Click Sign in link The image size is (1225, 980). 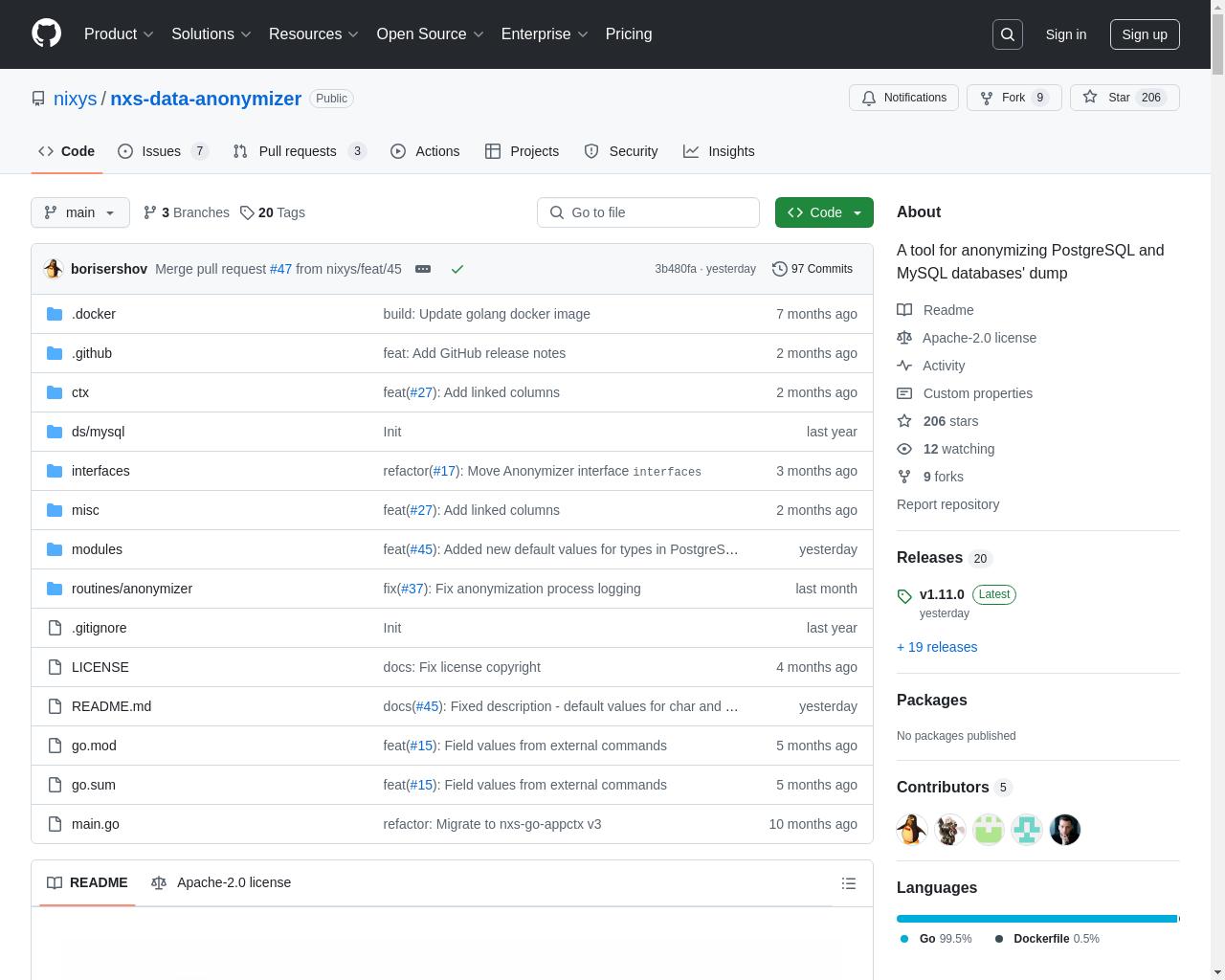[x=1065, y=34]
